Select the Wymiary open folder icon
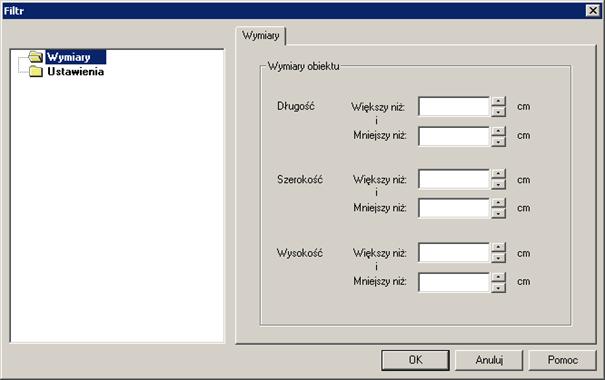Screen dimensions: 605x380 coord(35,57)
